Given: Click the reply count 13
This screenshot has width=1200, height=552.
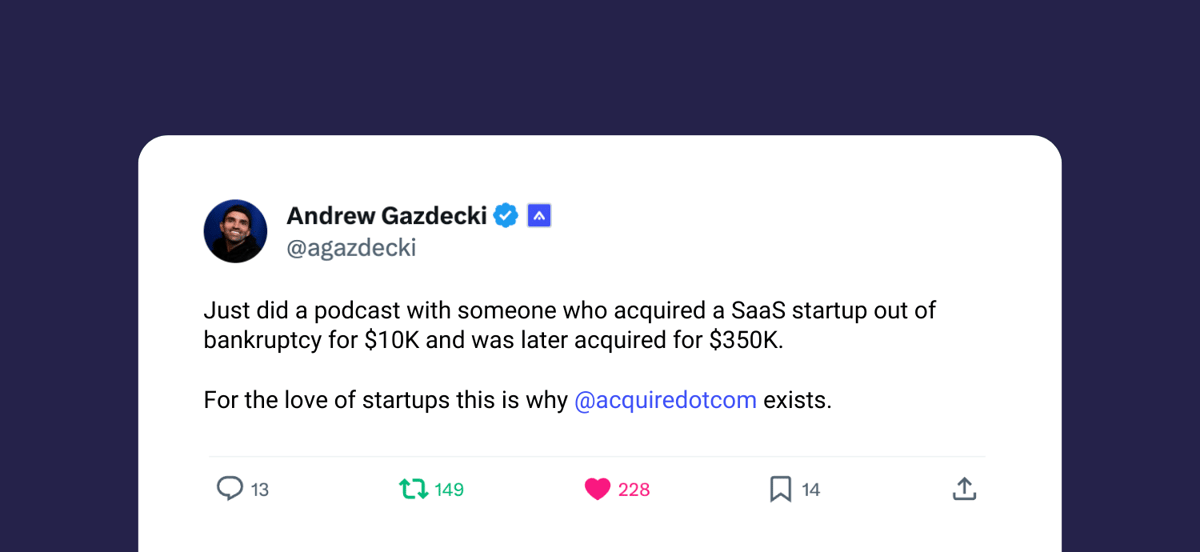Looking at the screenshot, I should click(260, 490).
